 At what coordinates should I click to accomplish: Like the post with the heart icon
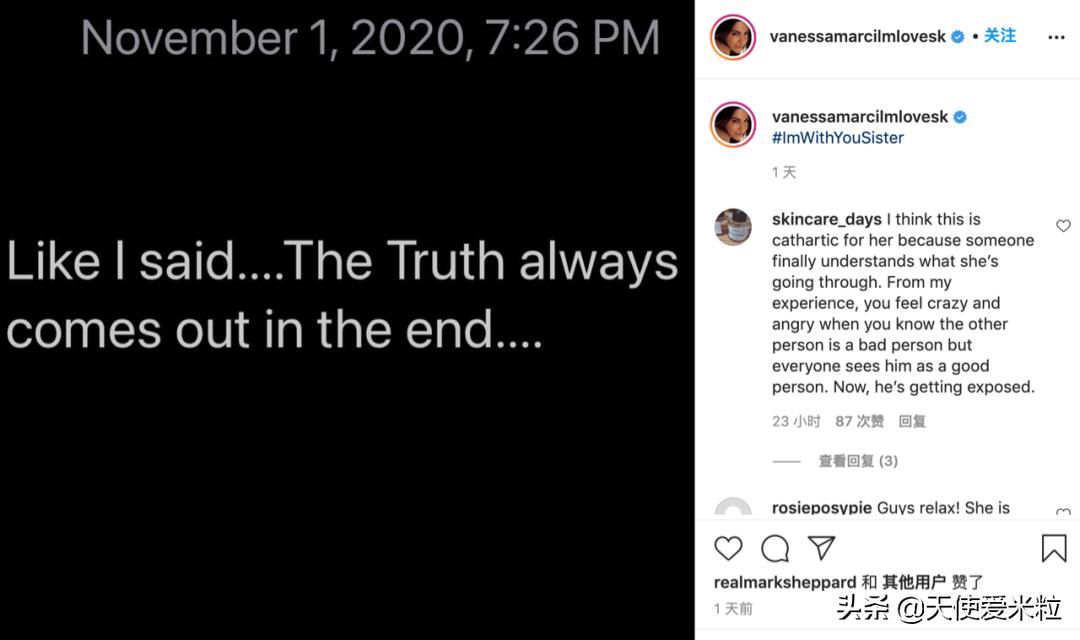click(x=728, y=548)
